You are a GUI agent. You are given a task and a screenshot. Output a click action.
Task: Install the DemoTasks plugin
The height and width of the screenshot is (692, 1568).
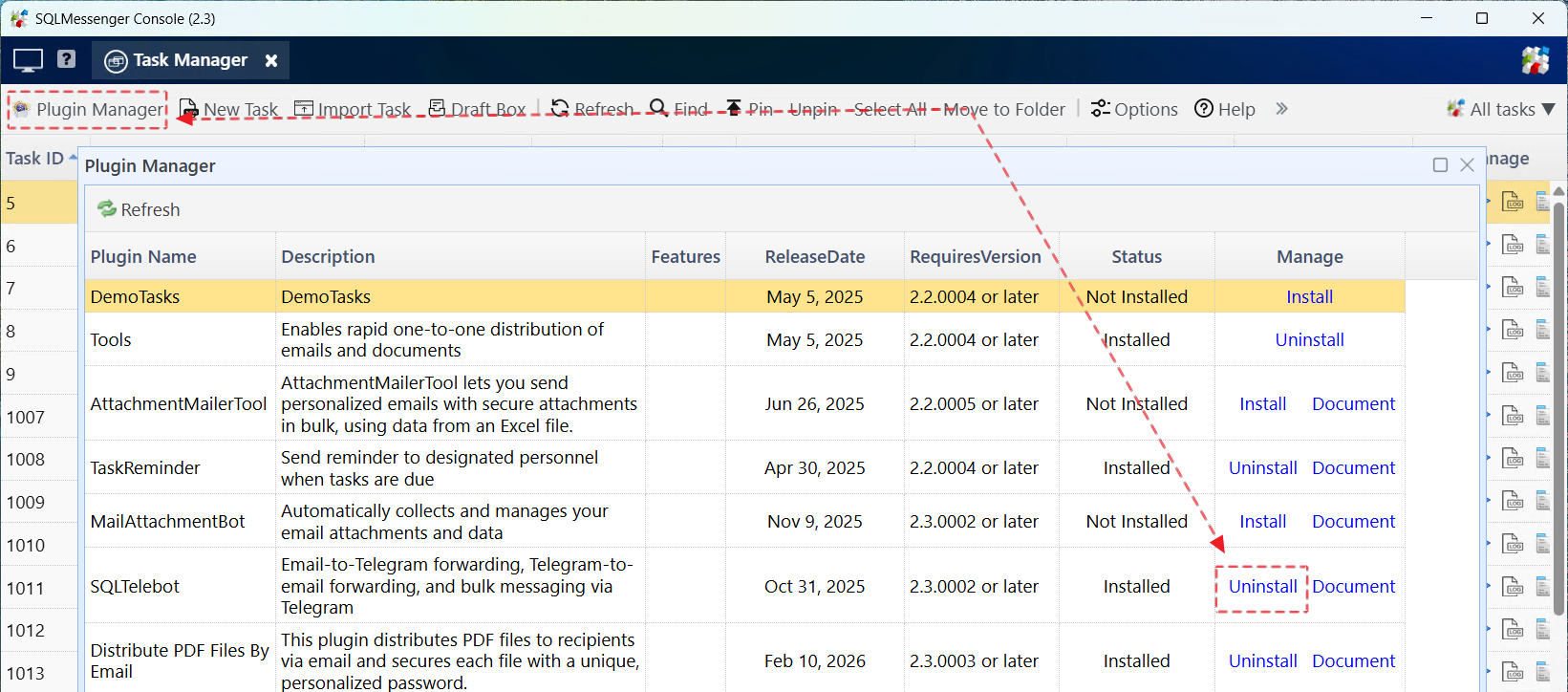pyautogui.click(x=1309, y=296)
